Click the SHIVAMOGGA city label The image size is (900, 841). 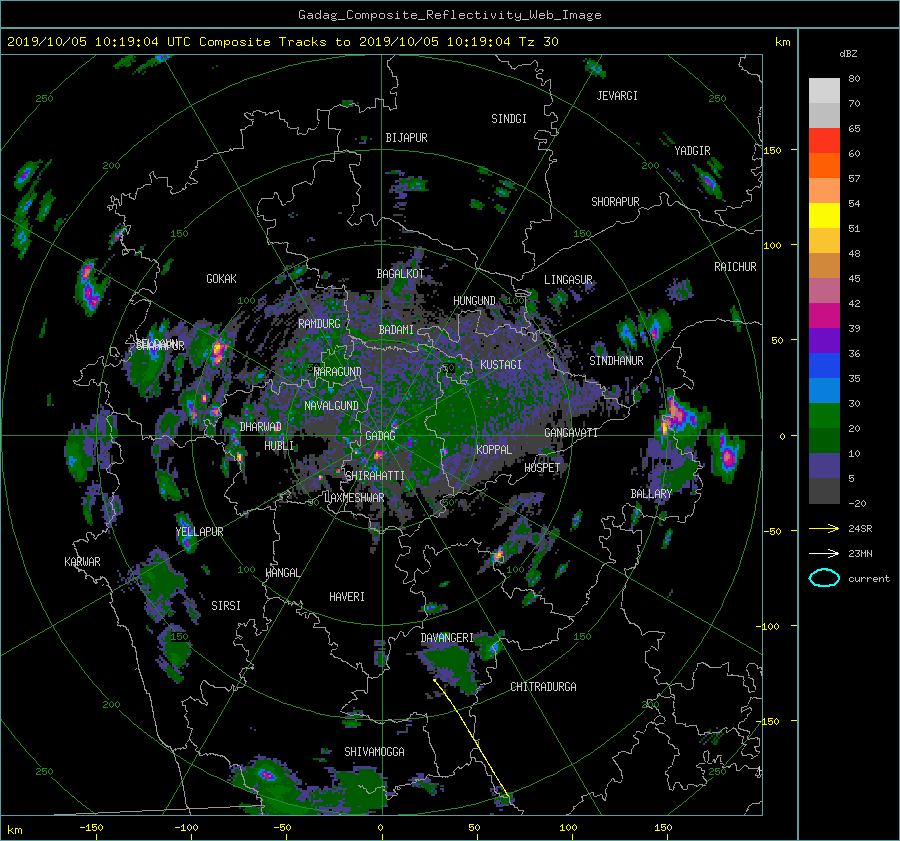pyautogui.click(x=374, y=752)
